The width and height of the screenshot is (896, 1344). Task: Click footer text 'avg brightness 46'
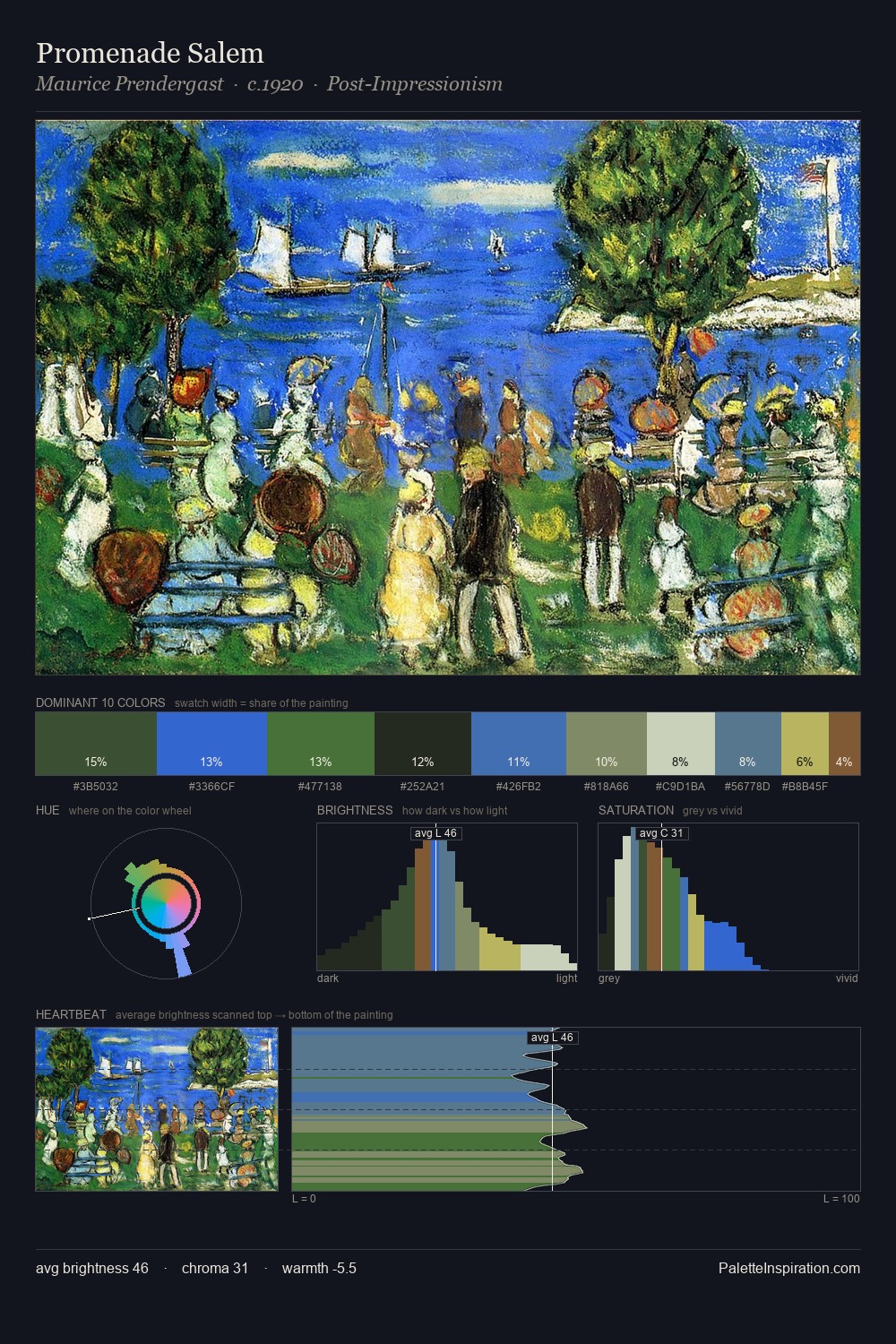[x=92, y=1268]
